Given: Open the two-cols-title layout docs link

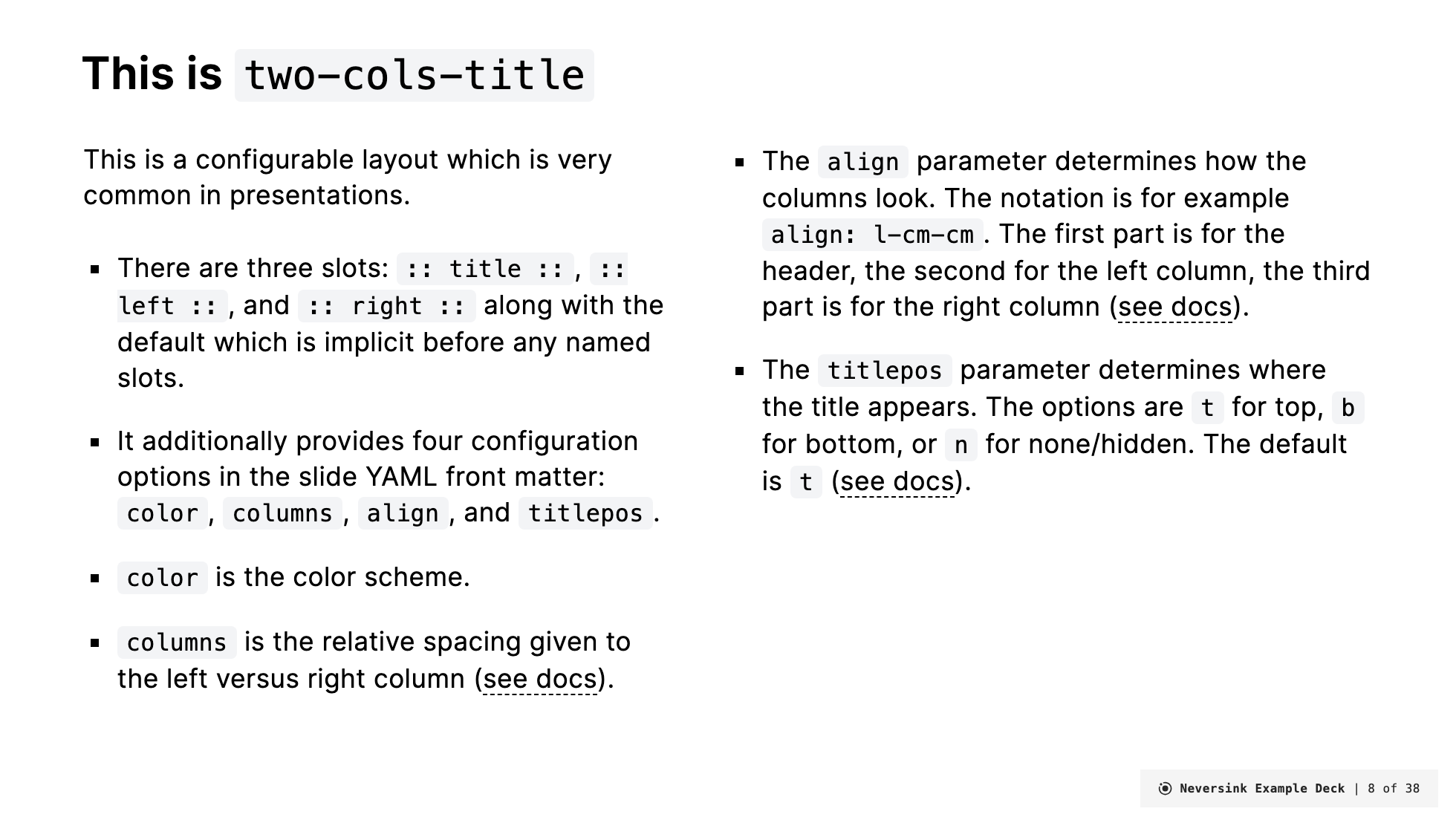Looking at the screenshot, I should pos(539,679).
